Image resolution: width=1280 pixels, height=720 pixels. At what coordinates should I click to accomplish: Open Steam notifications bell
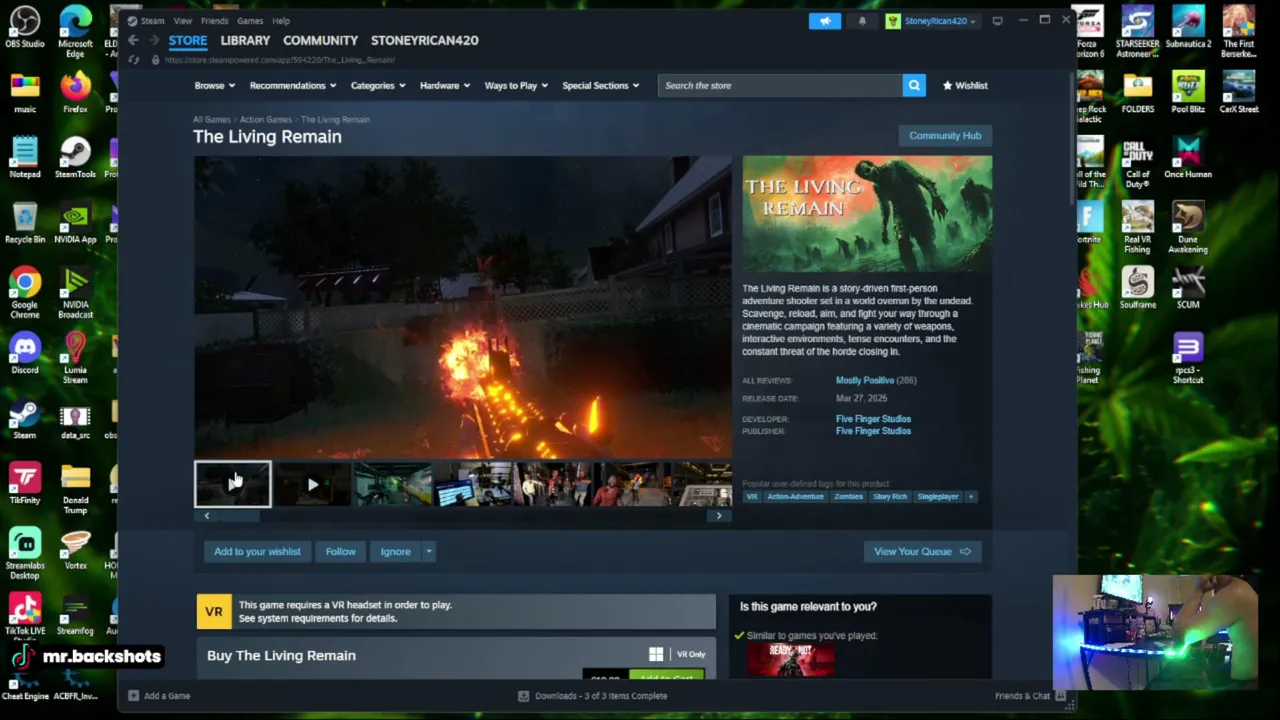862,21
